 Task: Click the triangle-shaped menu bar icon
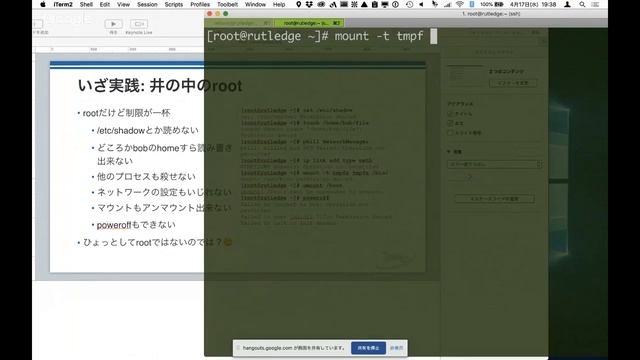[x=364, y=4]
